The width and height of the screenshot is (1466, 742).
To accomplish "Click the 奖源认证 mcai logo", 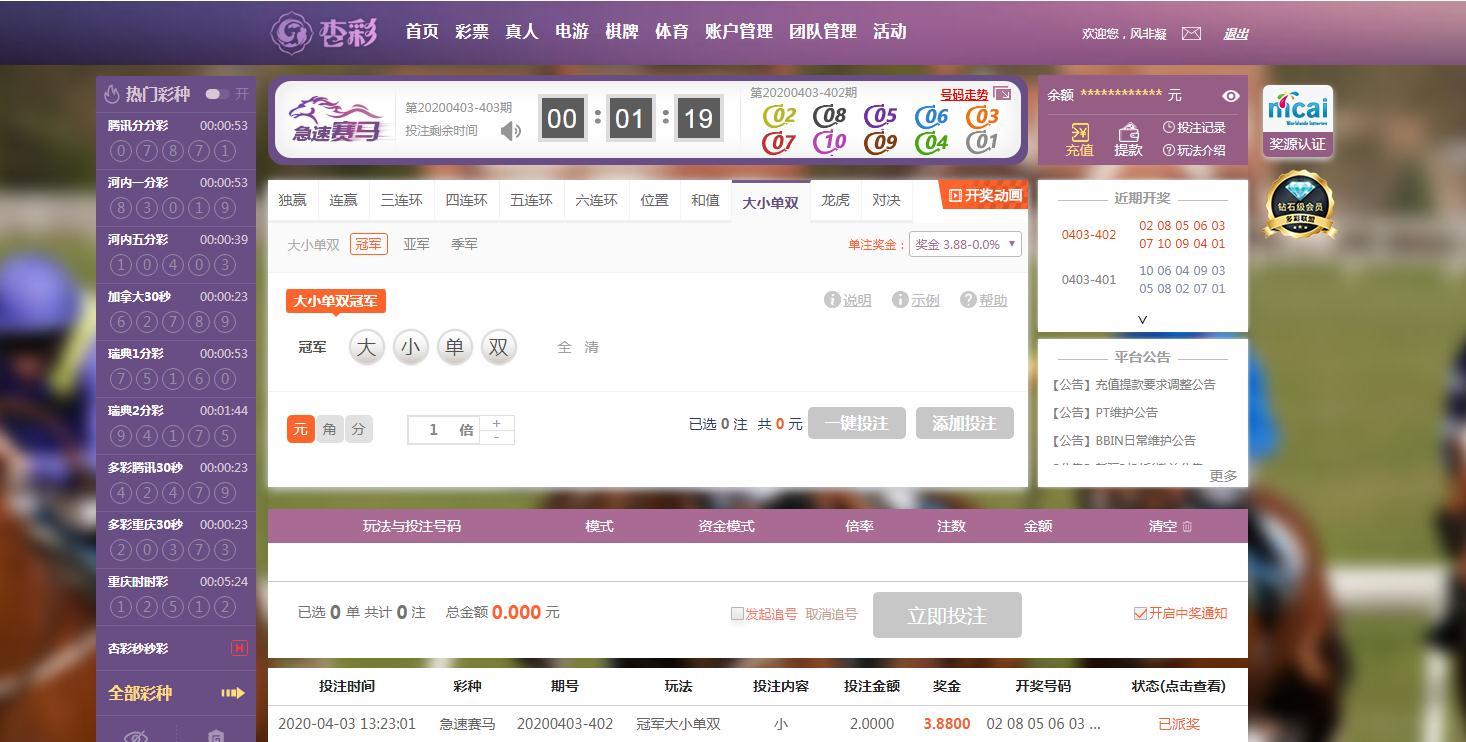I will pyautogui.click(x=1297, y=110).
